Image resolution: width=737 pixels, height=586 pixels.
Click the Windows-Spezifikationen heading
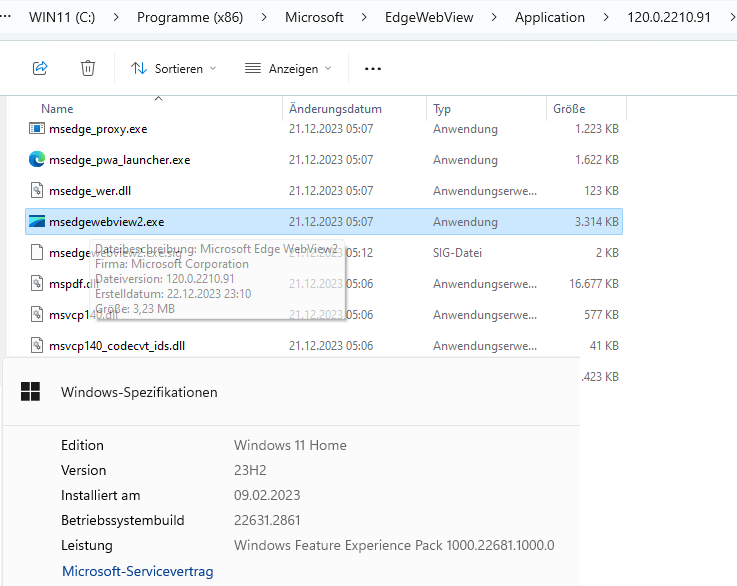[139, 392]
